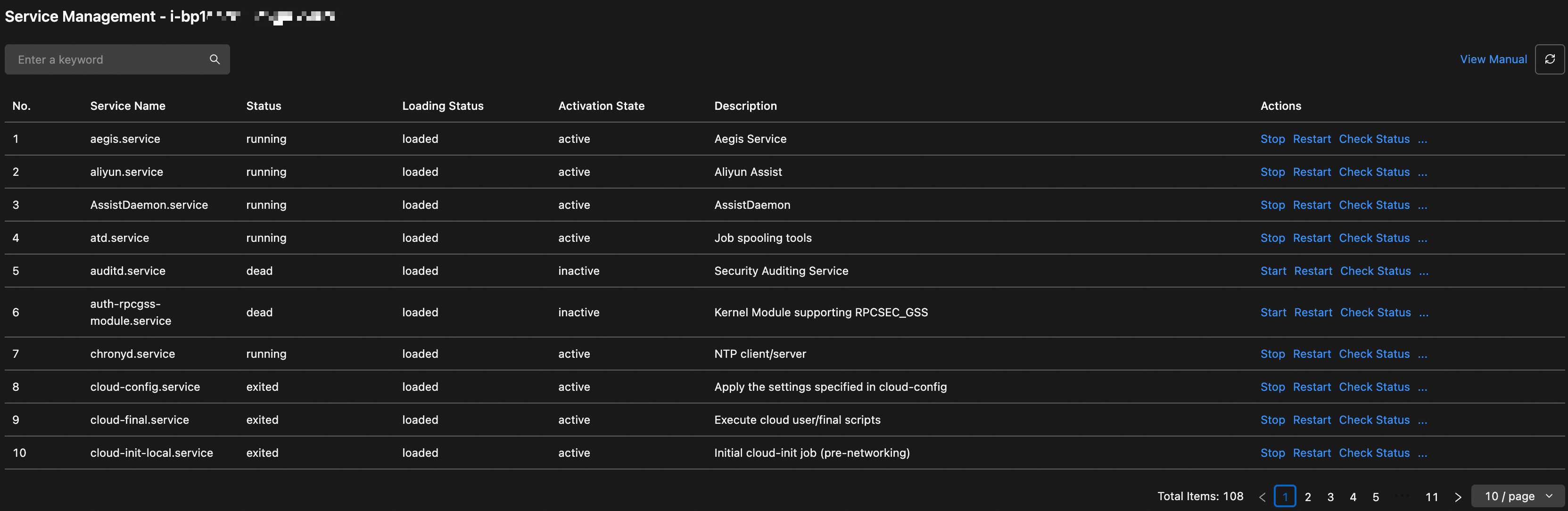Go to page 2

tap(1307, 497)
